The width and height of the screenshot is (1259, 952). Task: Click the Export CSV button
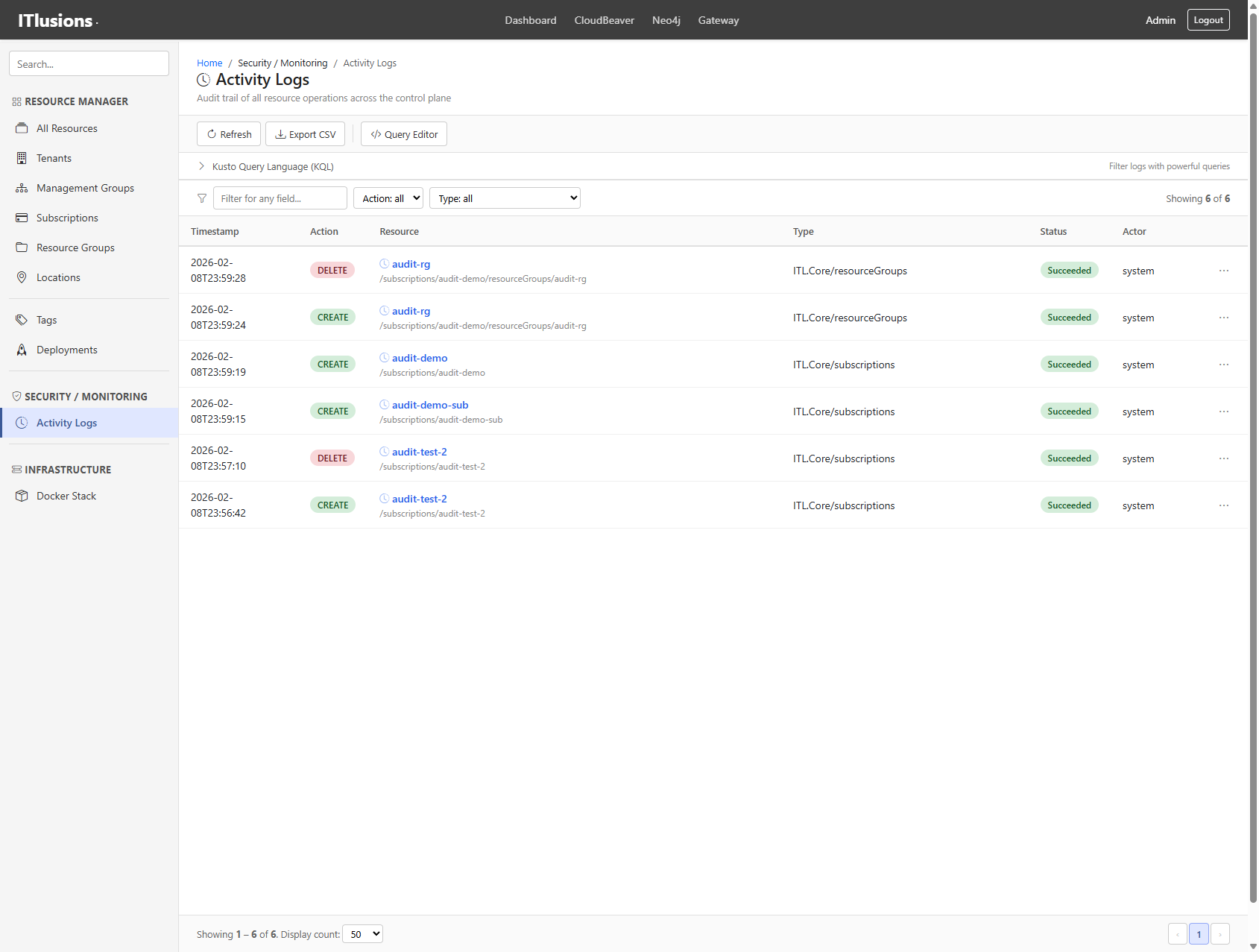[305, 133]
